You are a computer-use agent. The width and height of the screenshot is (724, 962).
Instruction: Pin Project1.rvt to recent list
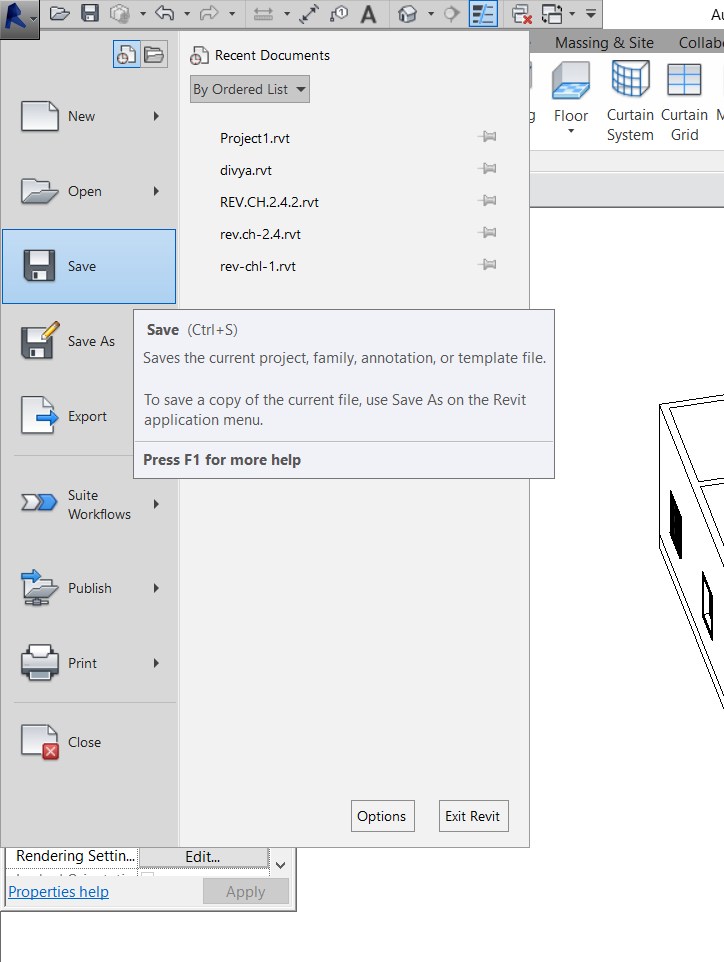(x=487, y=136)
